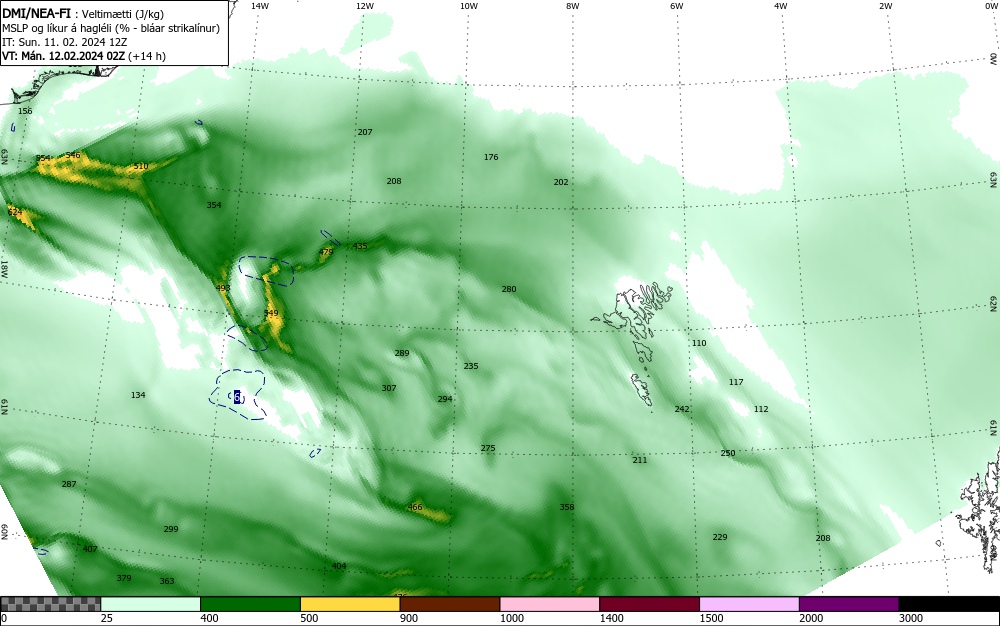Click the '10W' longitude label
The image size is (1000, 626).
[x=468, y=6]
